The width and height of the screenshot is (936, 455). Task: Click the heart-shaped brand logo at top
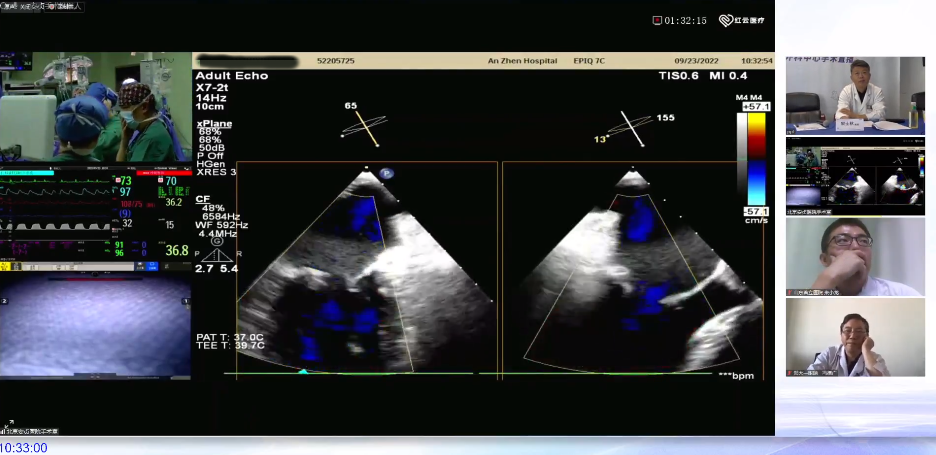(725, 20)
